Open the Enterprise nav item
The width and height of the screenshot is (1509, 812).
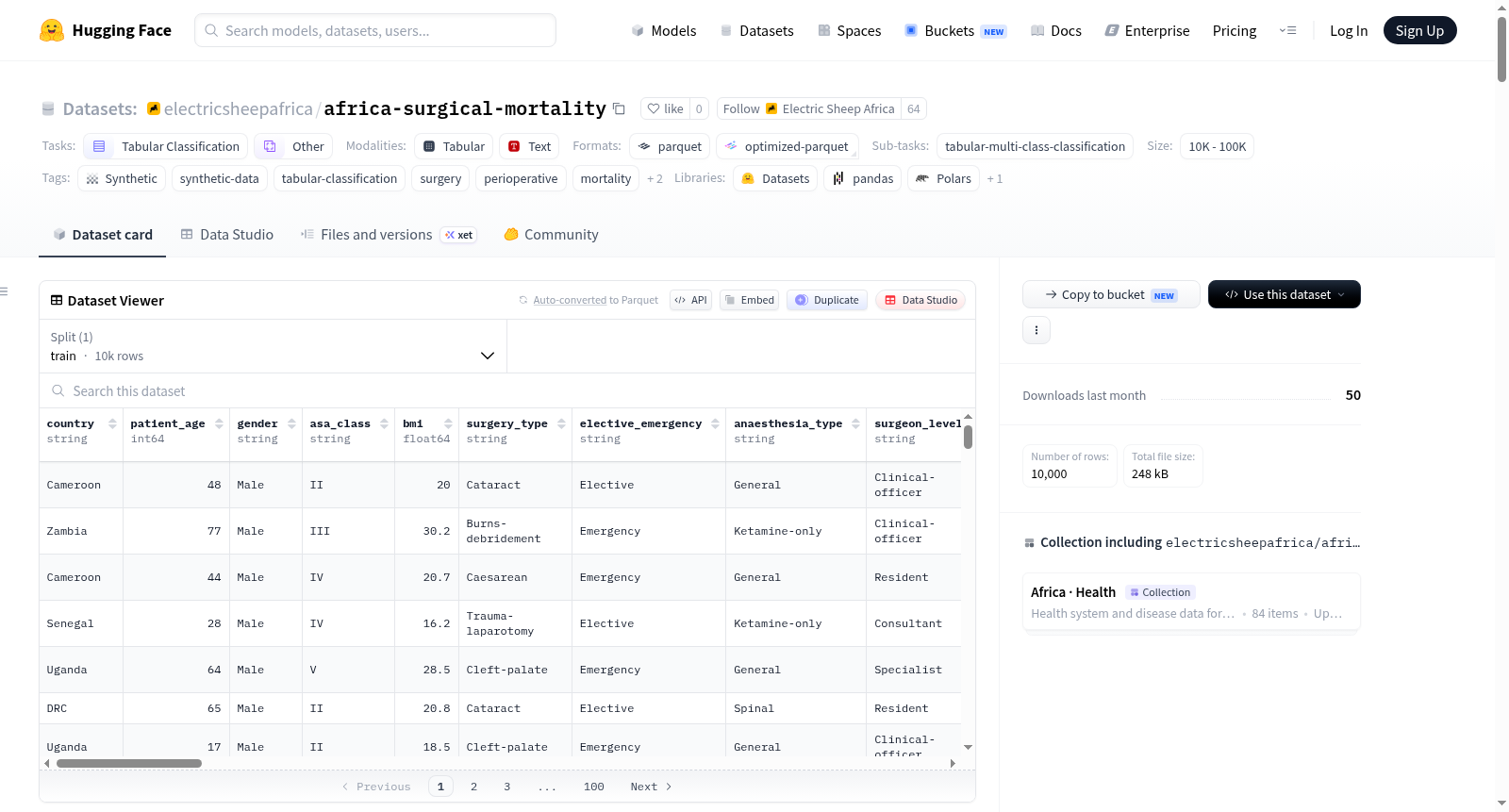pos(1147,30)
